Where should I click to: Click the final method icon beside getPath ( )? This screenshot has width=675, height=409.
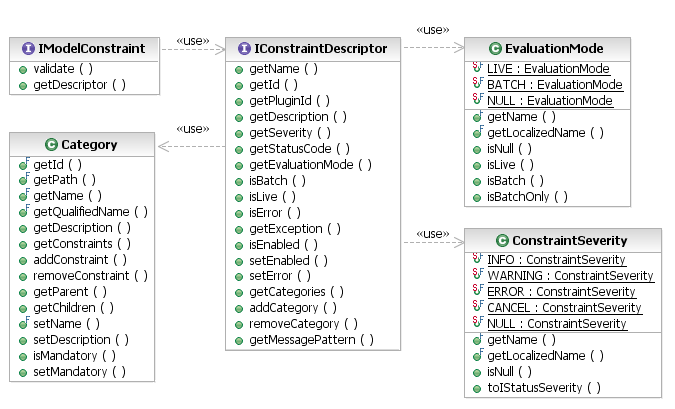coord(24,179)
